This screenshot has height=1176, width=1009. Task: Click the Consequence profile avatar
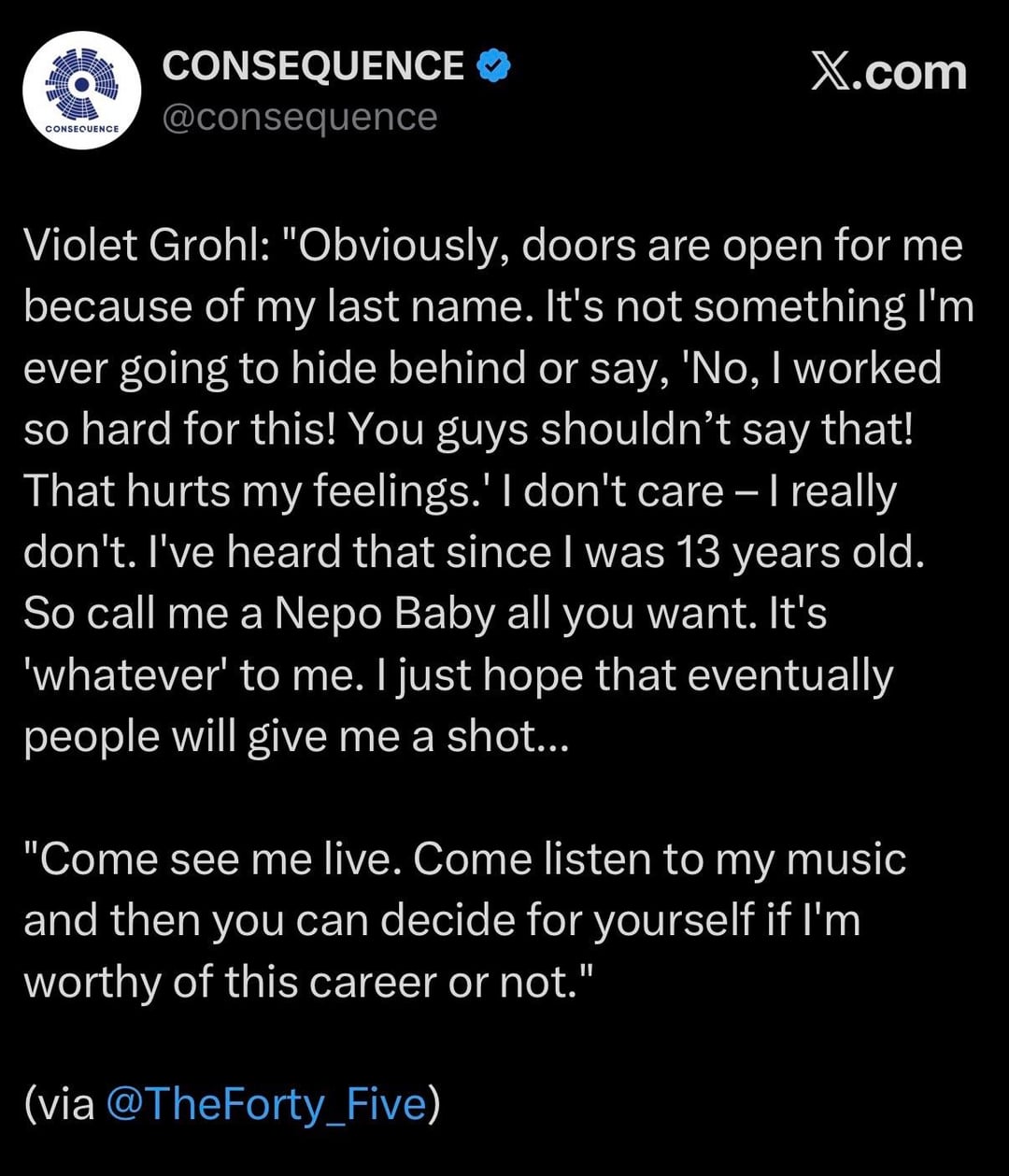(x=81, y=91)
